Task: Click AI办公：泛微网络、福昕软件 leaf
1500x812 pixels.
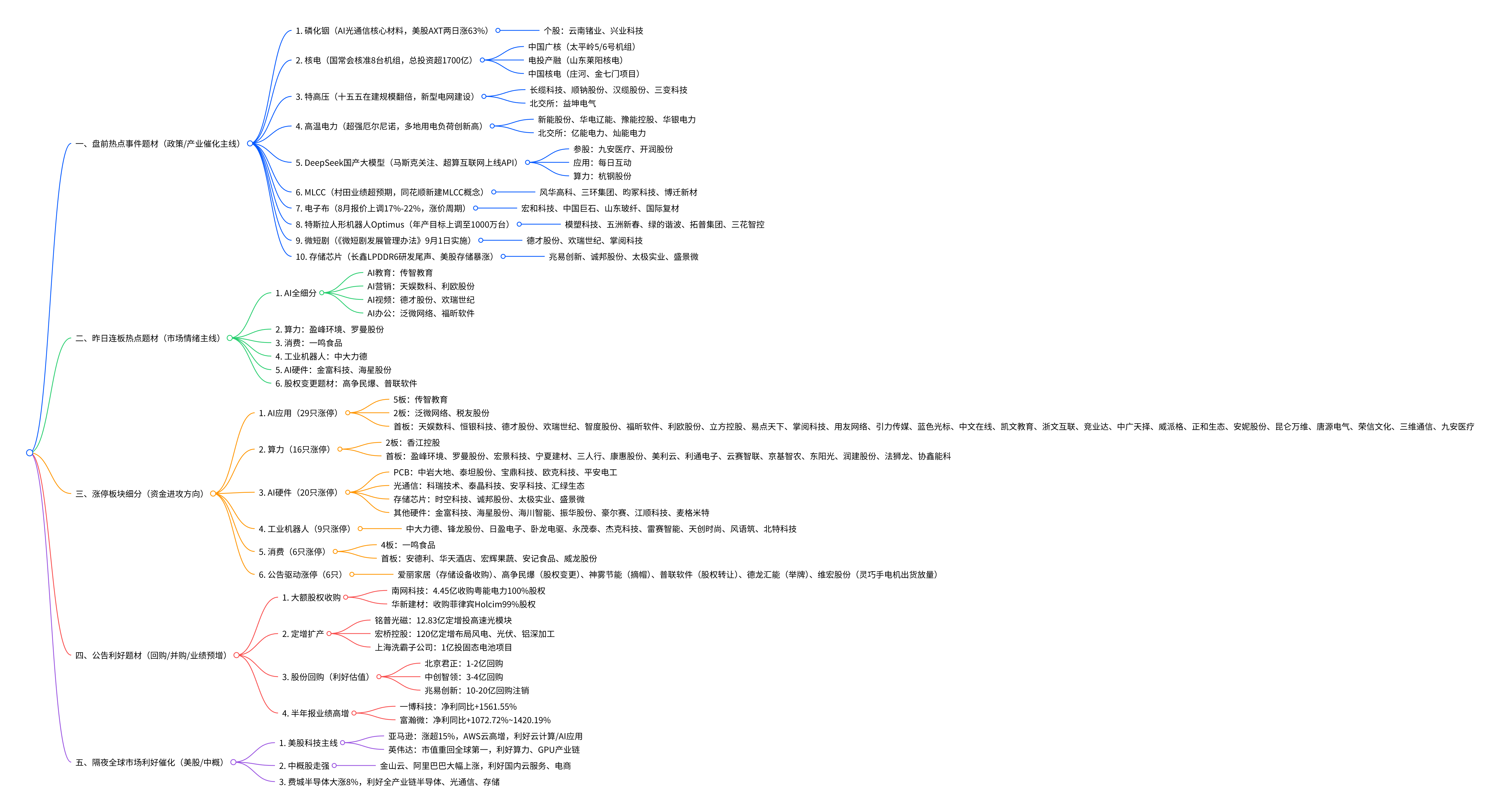Action: click(420, 313)
